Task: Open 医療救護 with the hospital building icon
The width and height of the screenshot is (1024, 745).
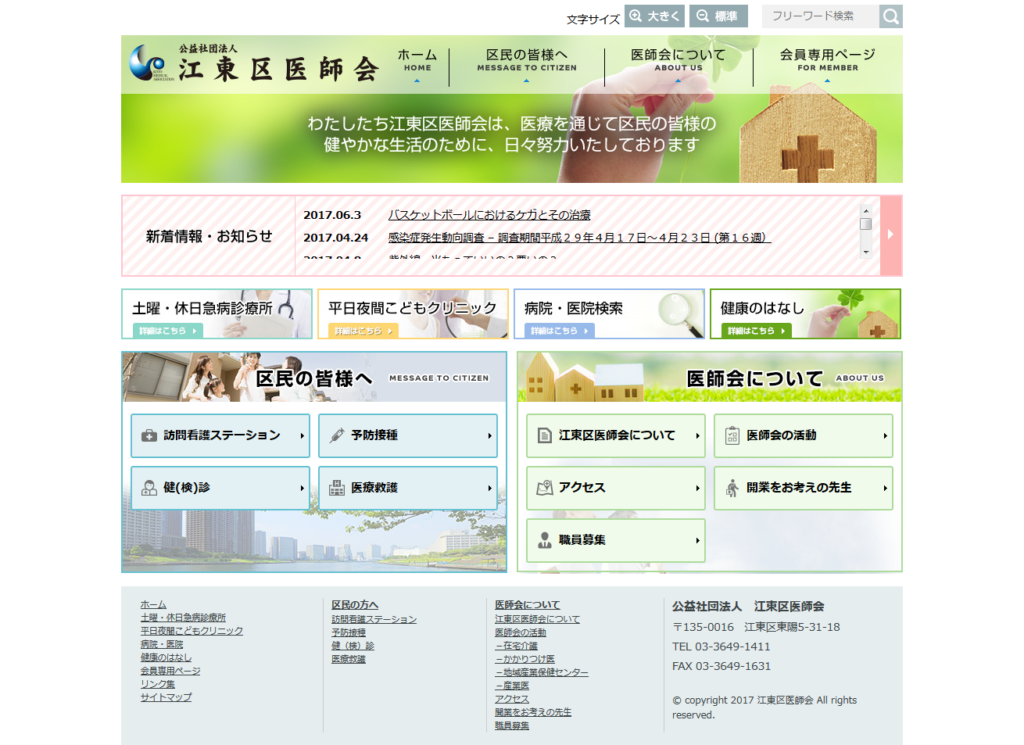Action: click(x=408, y=488)
